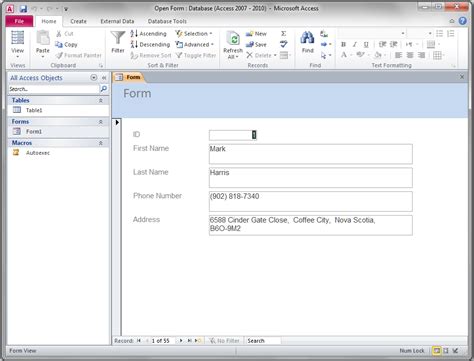Create a New record
Screen dimensions: 474x361
[x=256, y=34]
